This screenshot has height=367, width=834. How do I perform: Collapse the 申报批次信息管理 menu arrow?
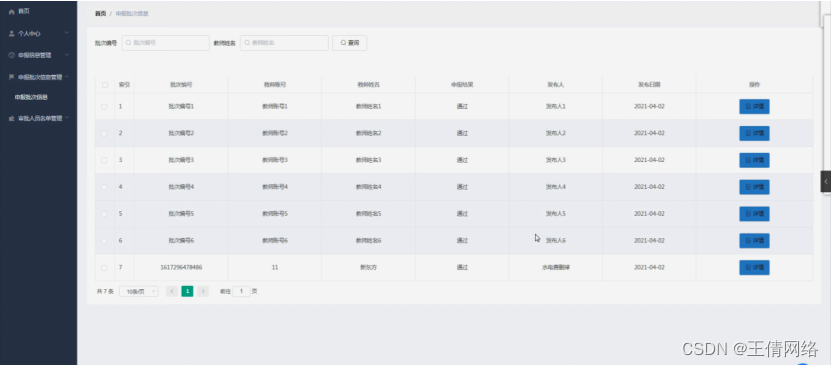click(x=67, y=77)
